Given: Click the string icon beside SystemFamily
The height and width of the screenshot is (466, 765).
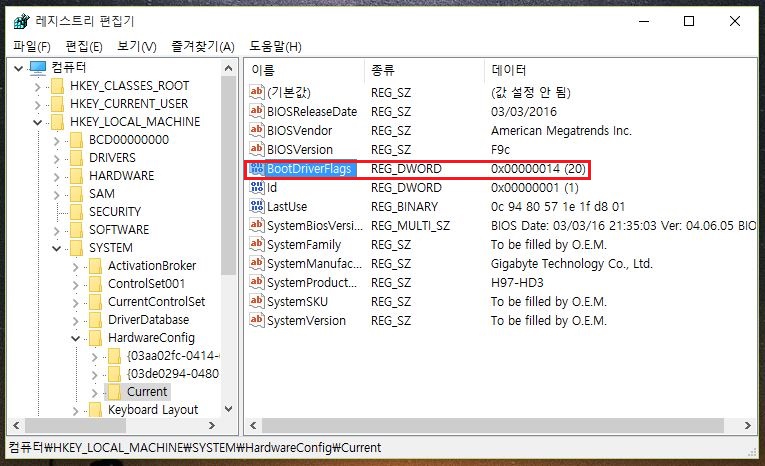Looking at the screenshot, I should coord(257,244).
